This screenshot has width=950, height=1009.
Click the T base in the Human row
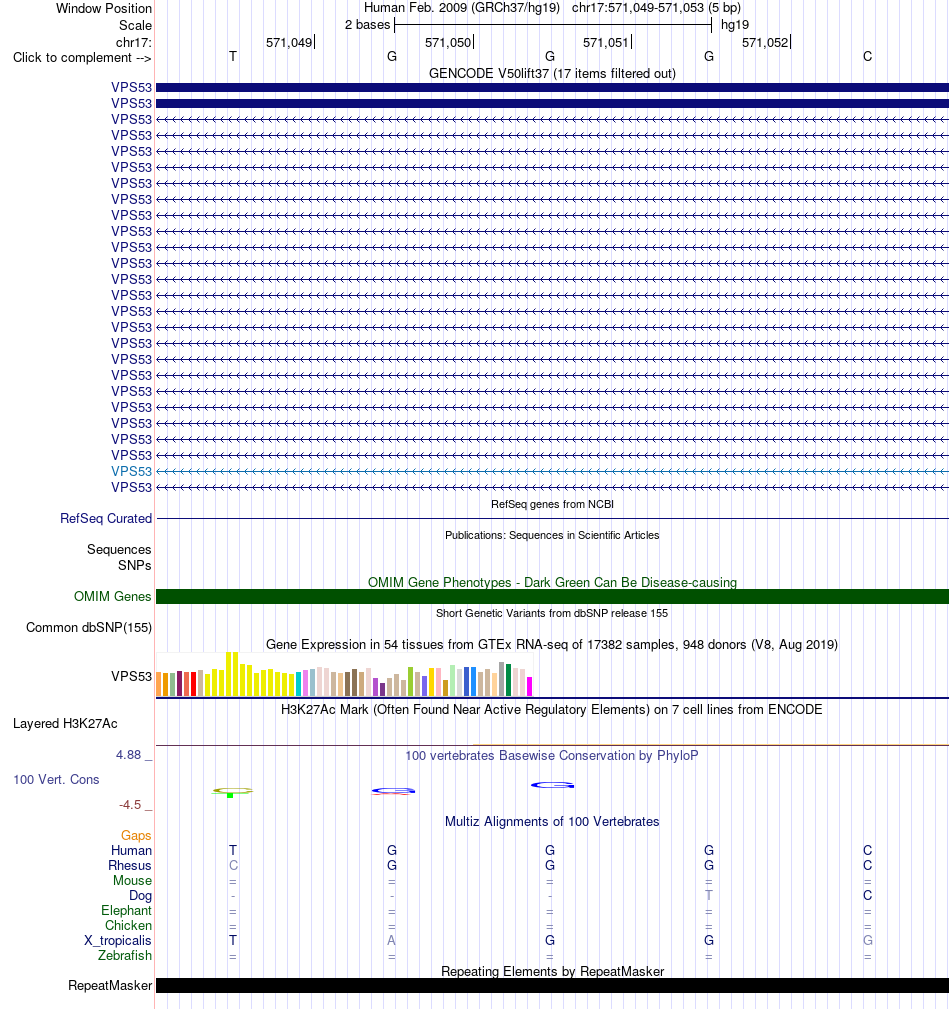[233, 851]
